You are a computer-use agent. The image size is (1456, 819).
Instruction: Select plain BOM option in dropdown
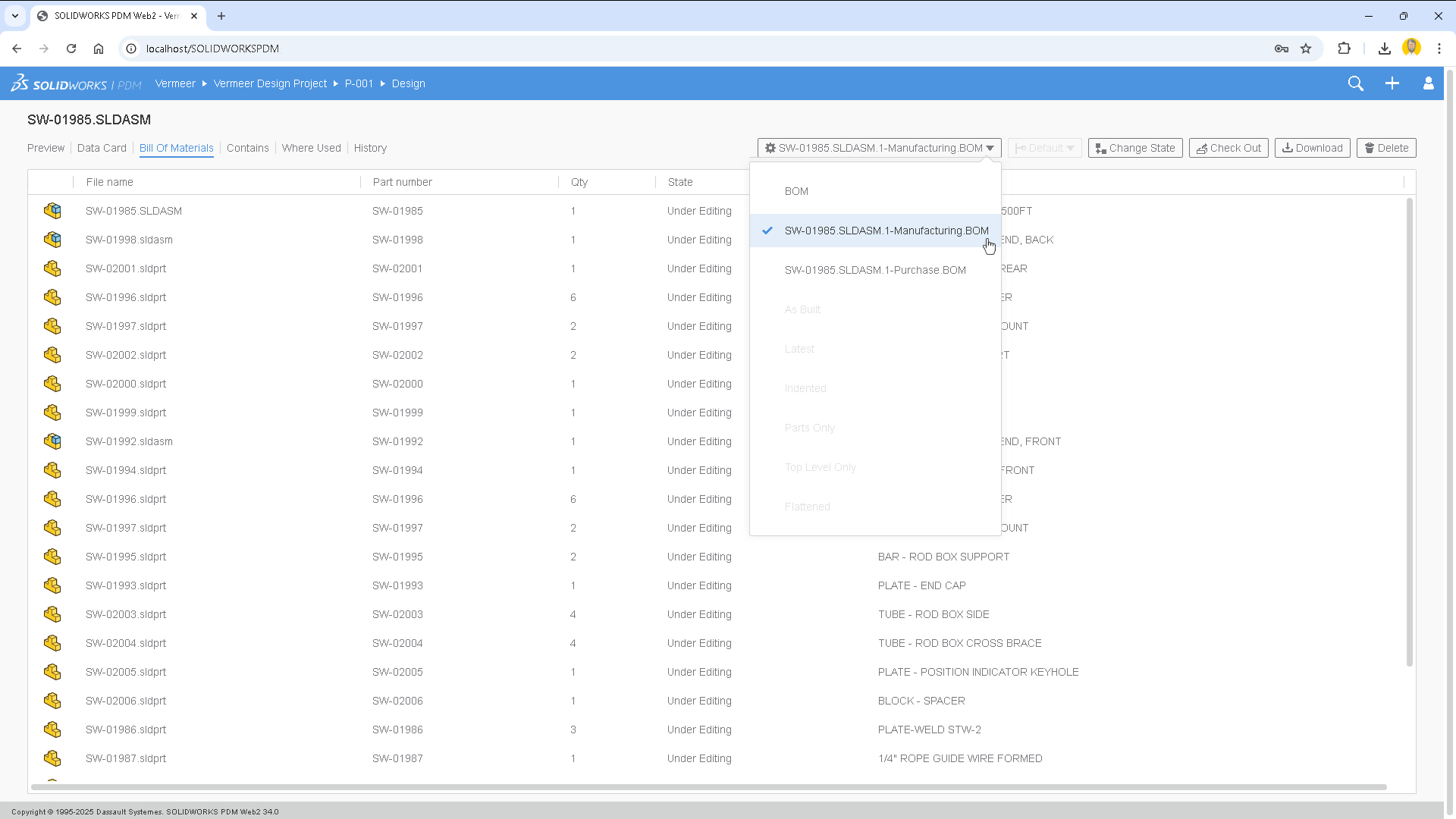pyautogui.click(x=796, y=191)
